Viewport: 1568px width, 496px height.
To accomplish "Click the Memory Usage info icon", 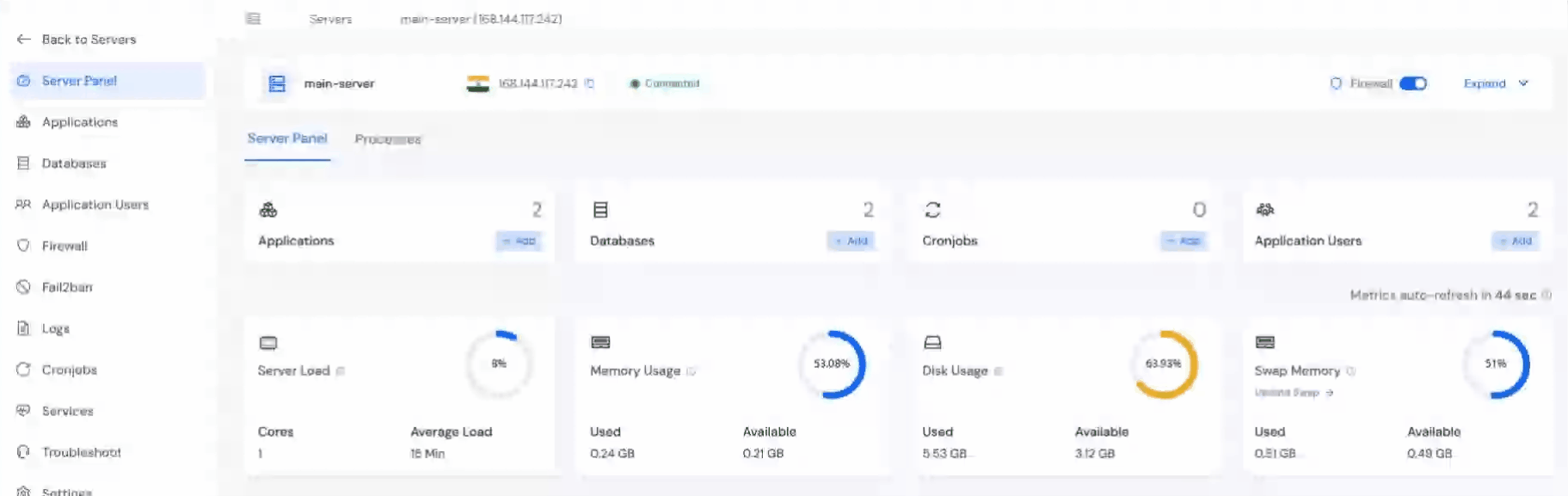I will 691,371.
